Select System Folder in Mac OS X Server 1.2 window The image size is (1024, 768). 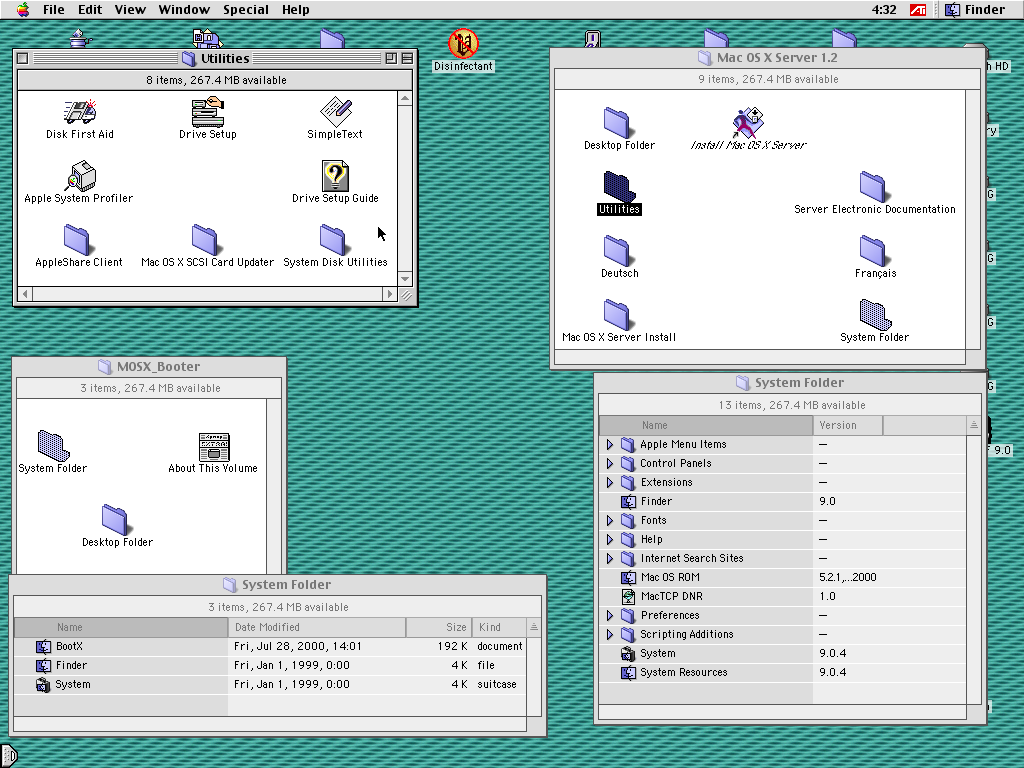[875, 315]
